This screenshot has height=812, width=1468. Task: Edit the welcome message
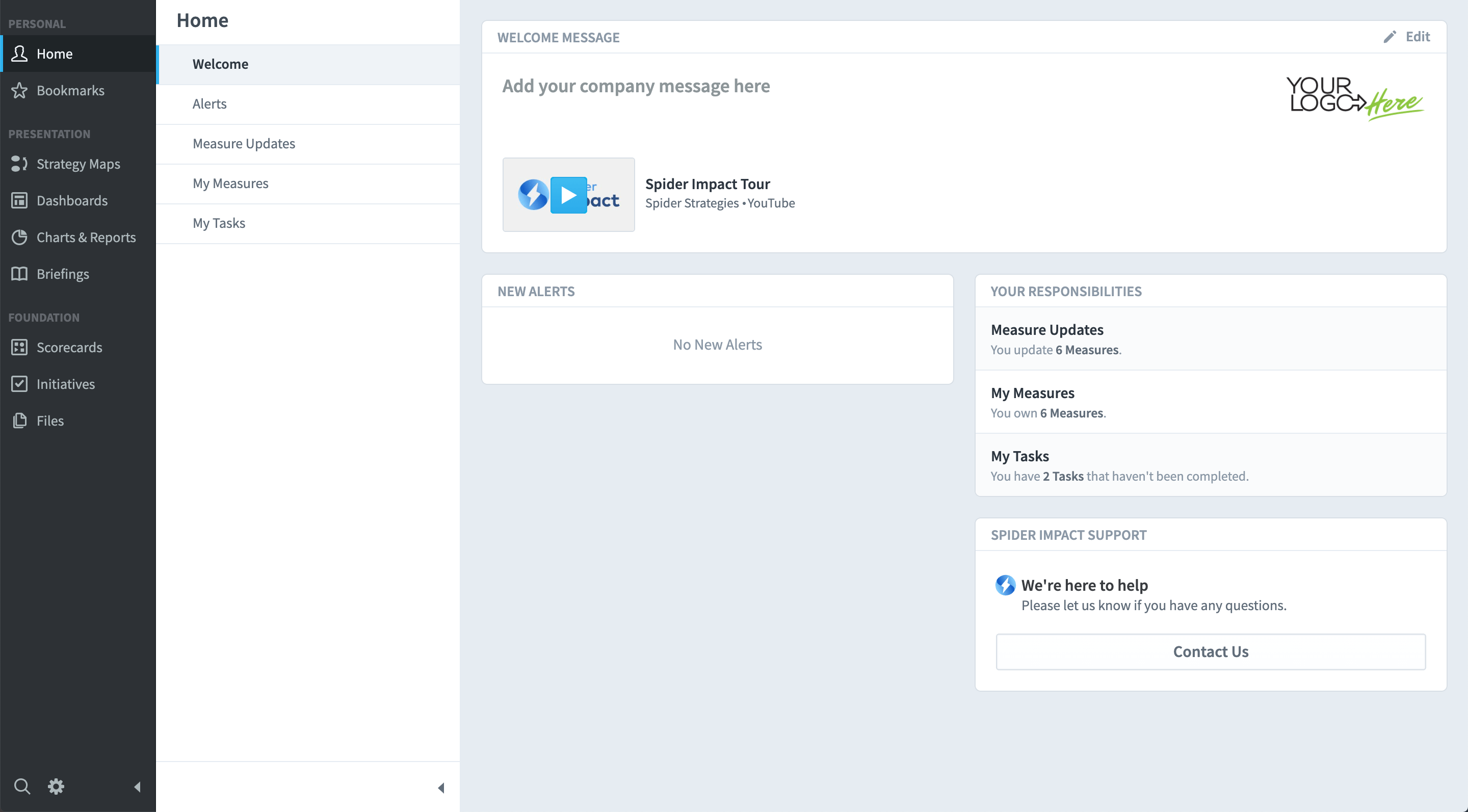coord(1406,37)
